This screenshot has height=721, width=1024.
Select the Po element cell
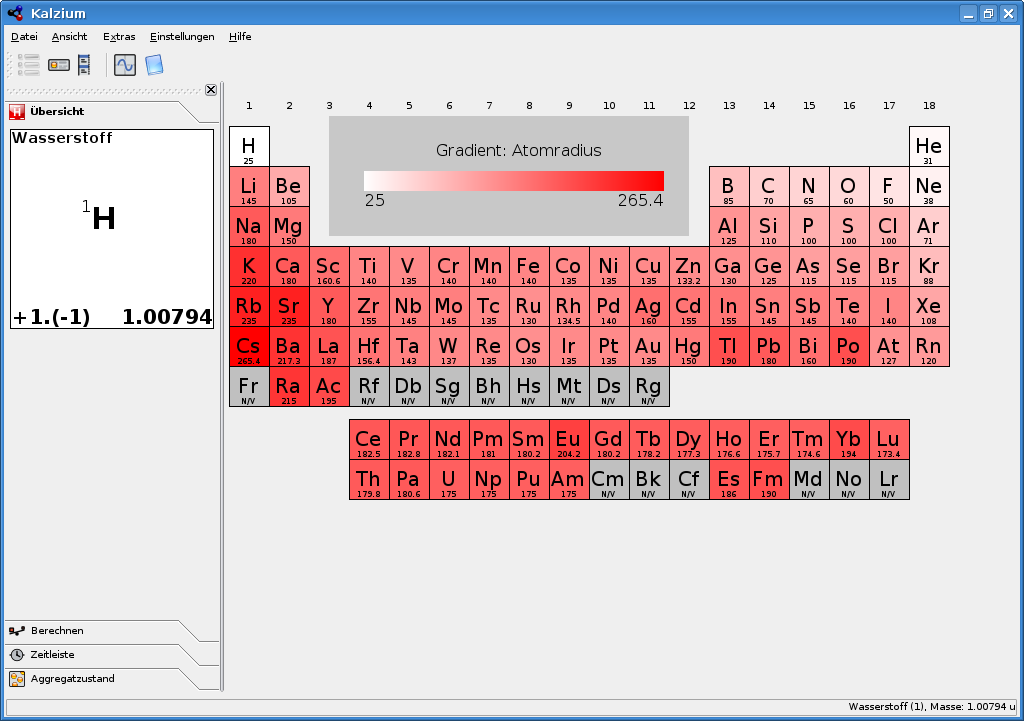click(x=849, y=347)
